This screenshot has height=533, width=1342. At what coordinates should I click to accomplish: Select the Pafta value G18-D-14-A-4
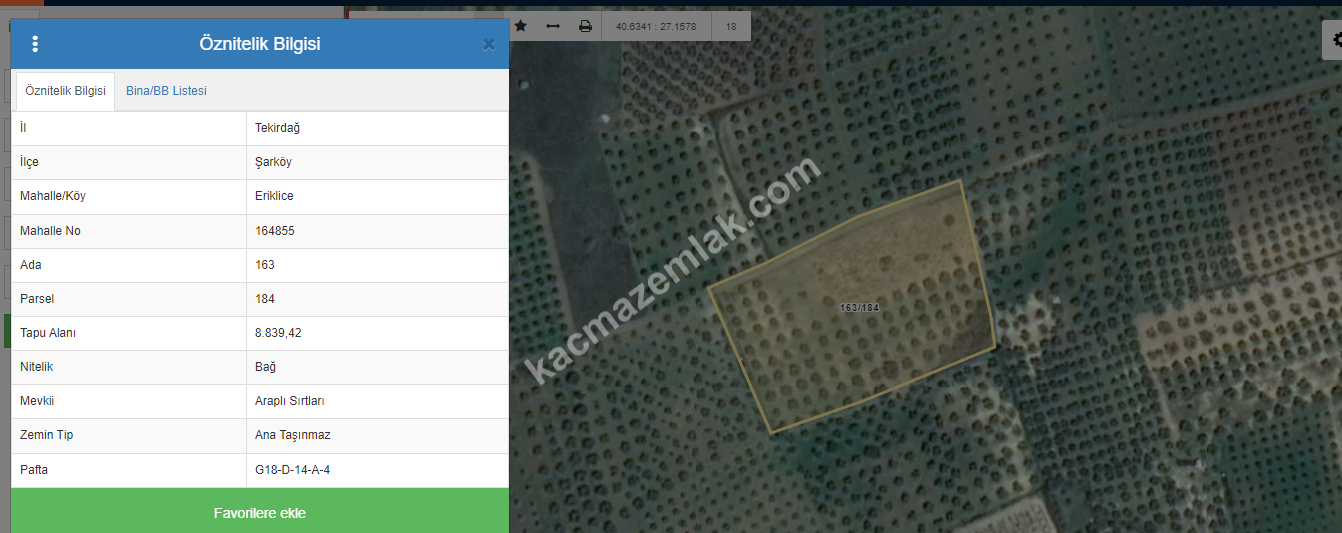[x=292, y=469]
